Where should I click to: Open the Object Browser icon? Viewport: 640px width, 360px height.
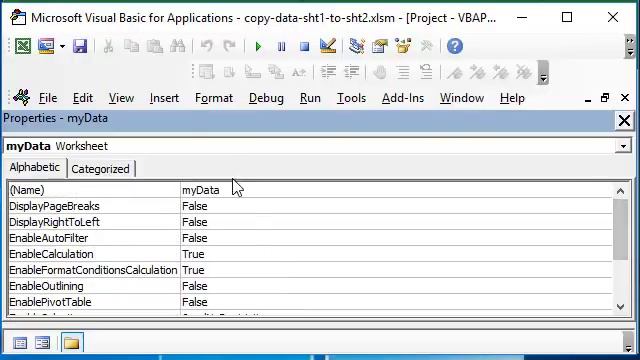(x=403, y=46)
